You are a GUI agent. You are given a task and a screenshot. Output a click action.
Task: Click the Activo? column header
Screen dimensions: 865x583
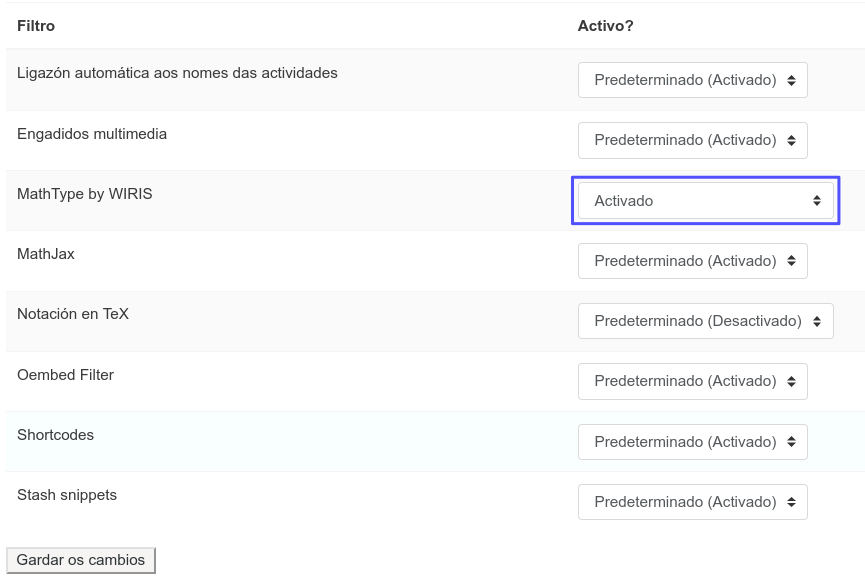(605, 25)
